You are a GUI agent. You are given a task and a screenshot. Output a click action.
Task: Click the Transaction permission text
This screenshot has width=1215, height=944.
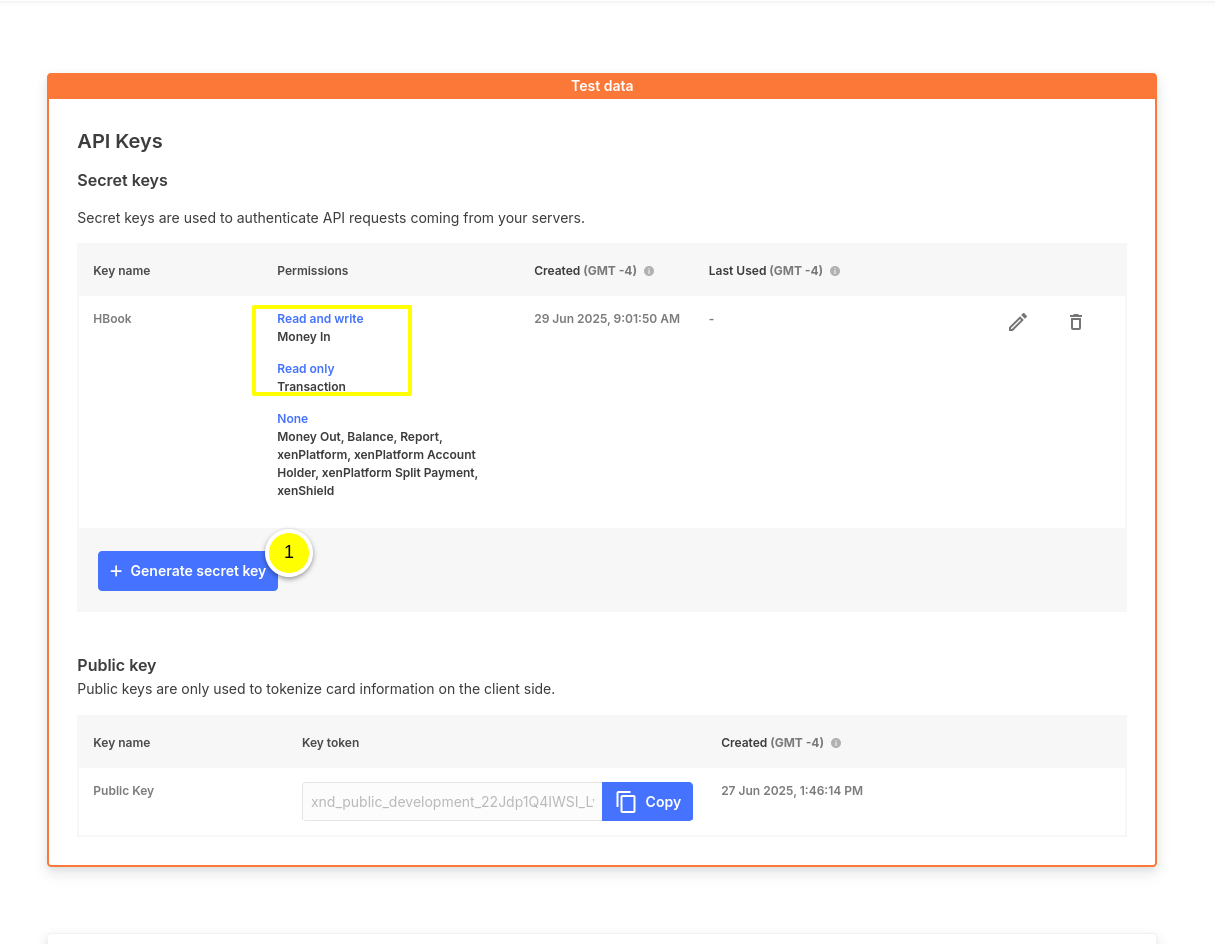(x=311, y=387)
